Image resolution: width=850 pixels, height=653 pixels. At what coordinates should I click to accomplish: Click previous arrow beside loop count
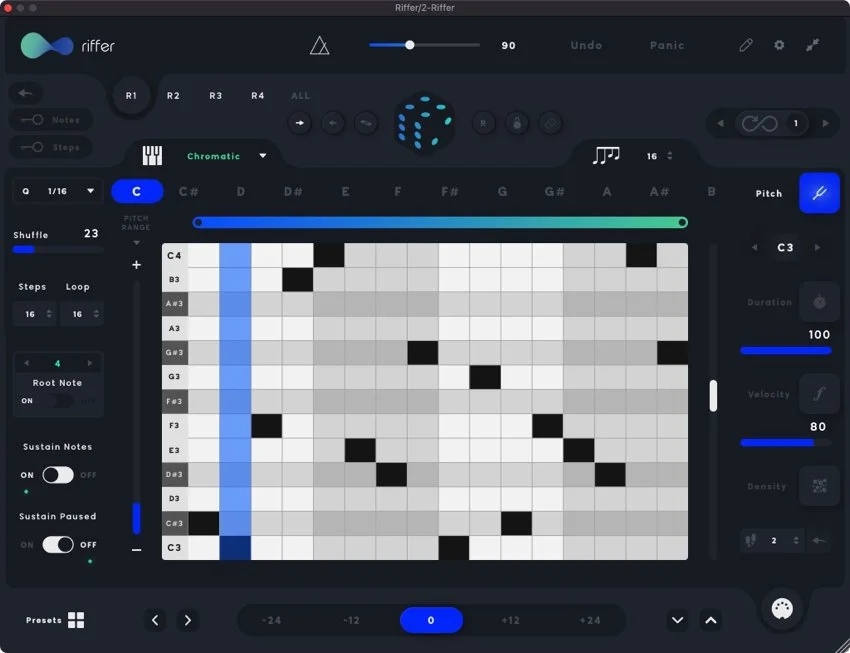[x=720, y=124]
